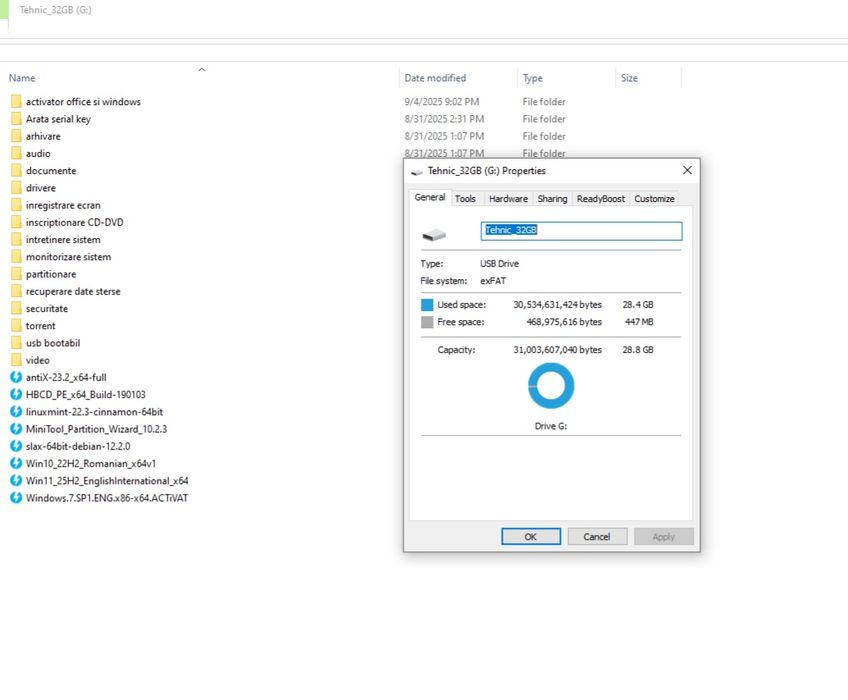Click the Properties dialog title drive icon
This screenshot has width=848, height=700.
(416, 172)
